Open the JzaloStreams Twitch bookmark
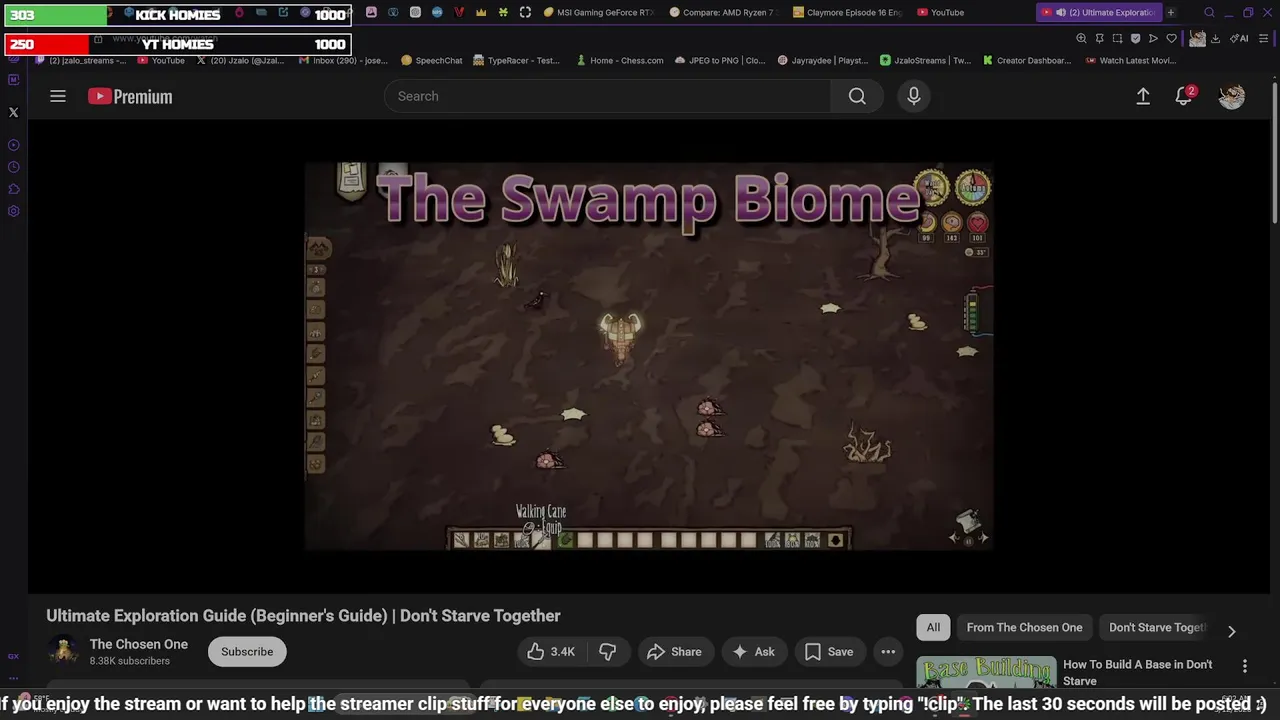1280x720 pixels. [x=925, y=60]
